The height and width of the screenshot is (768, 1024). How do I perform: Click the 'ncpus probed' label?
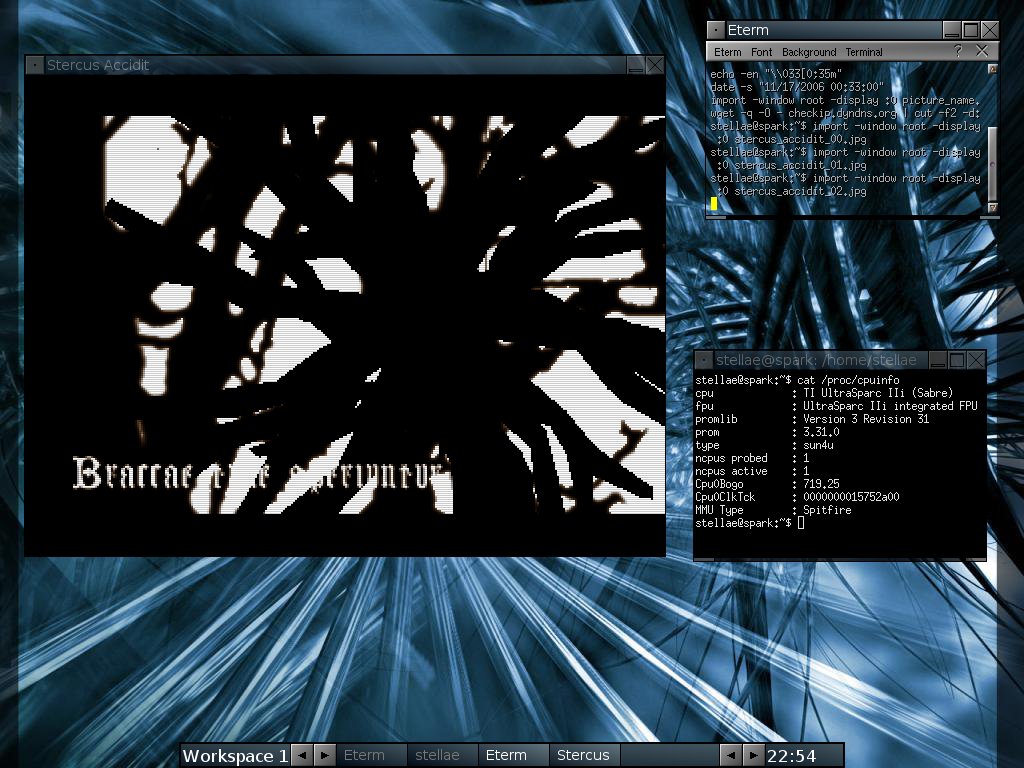coord(731,458)
